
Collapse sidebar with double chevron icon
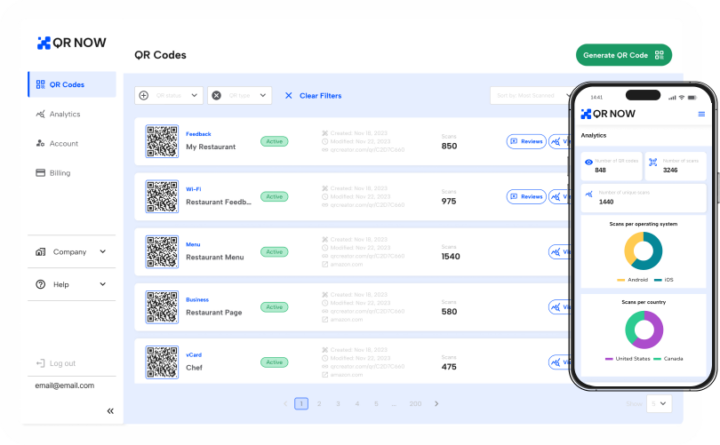pyautogui.click(x=110, y=411)
